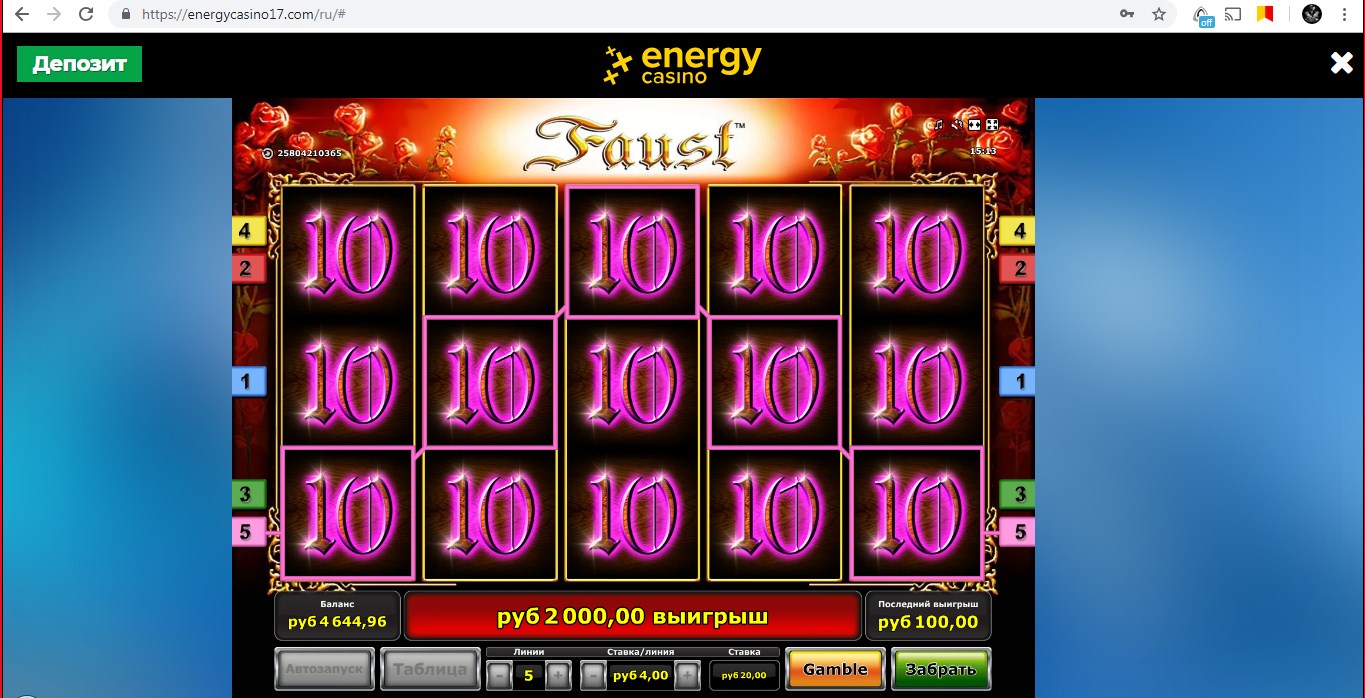
Task: Click the Автозапуск autoplay button
Action: (x=325, y=668)
